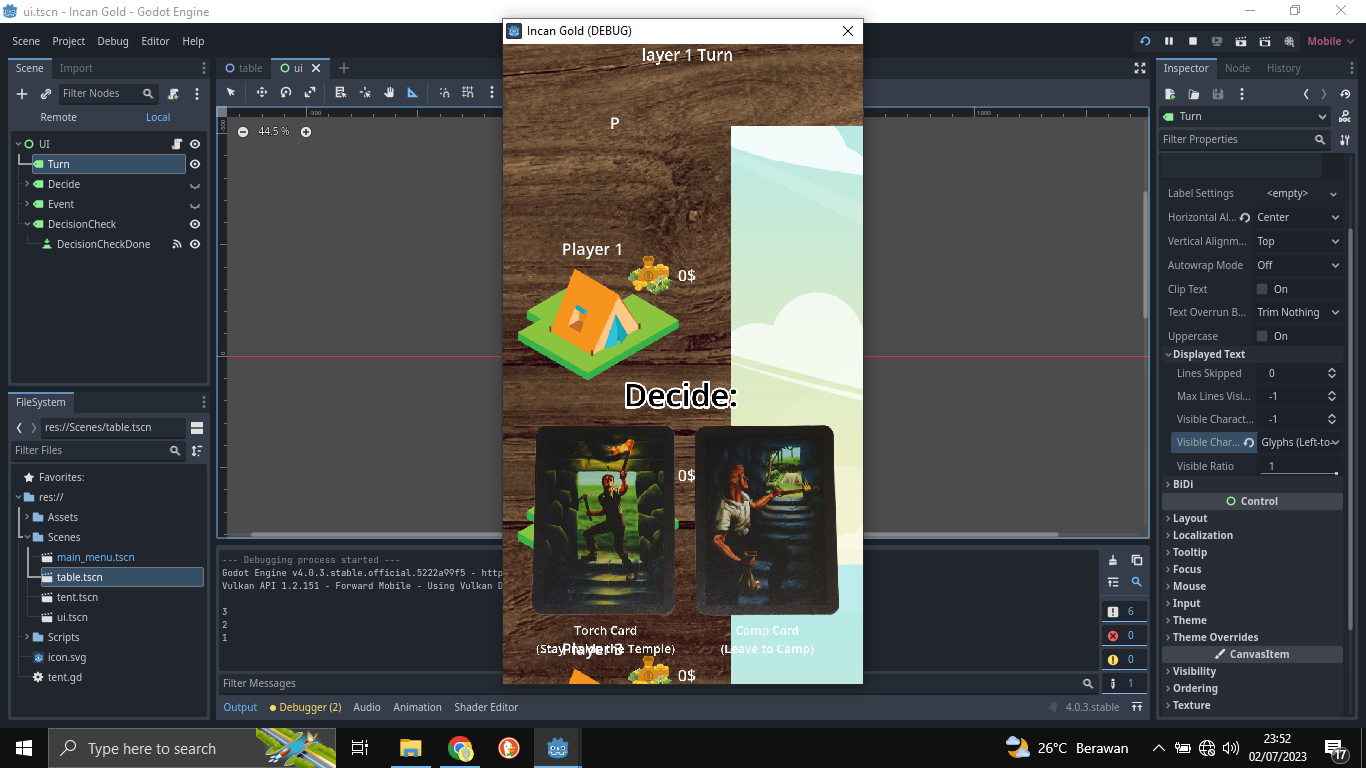The height and width of the screenshot is (768, 1366).
Task: Activate the Pan Mode hand tool
Action: pyautogui.click(x=389, y=92)
